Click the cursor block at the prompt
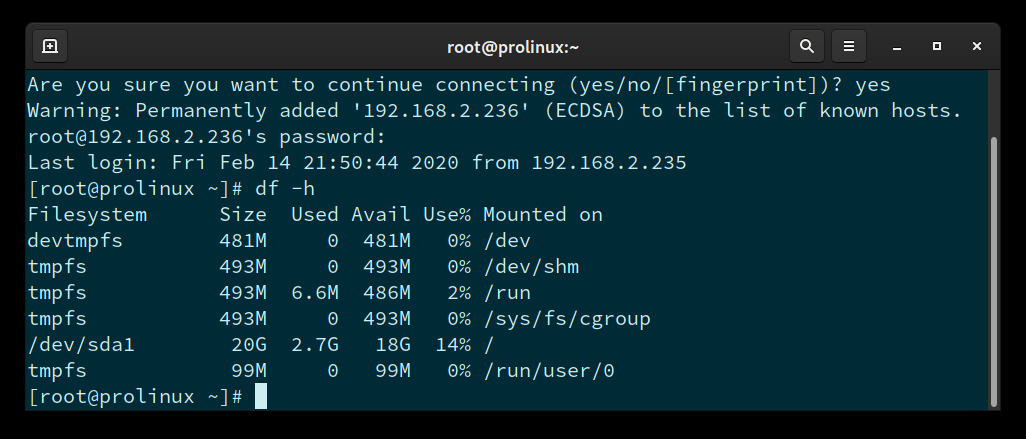 (x=261, y=397)
